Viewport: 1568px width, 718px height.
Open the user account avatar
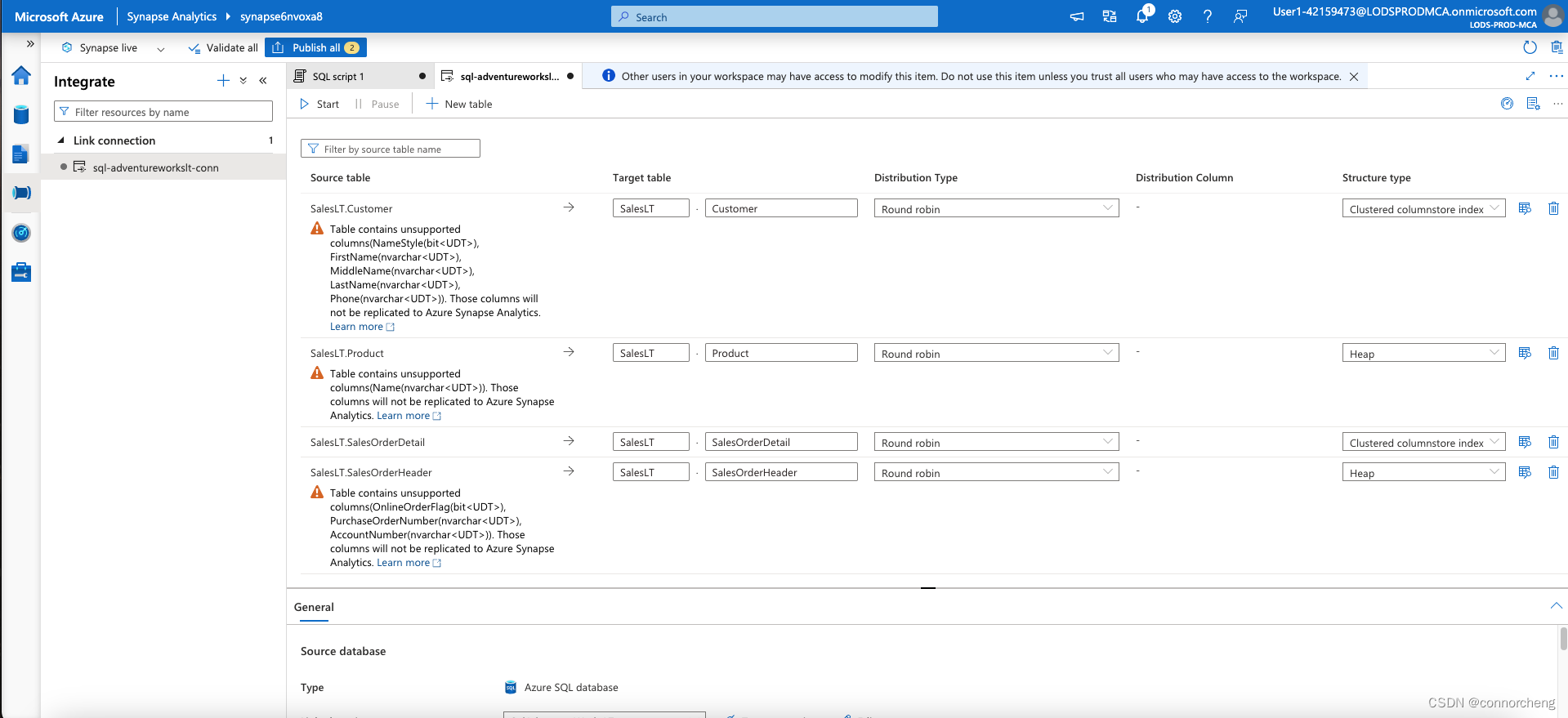click(1553, 16)
